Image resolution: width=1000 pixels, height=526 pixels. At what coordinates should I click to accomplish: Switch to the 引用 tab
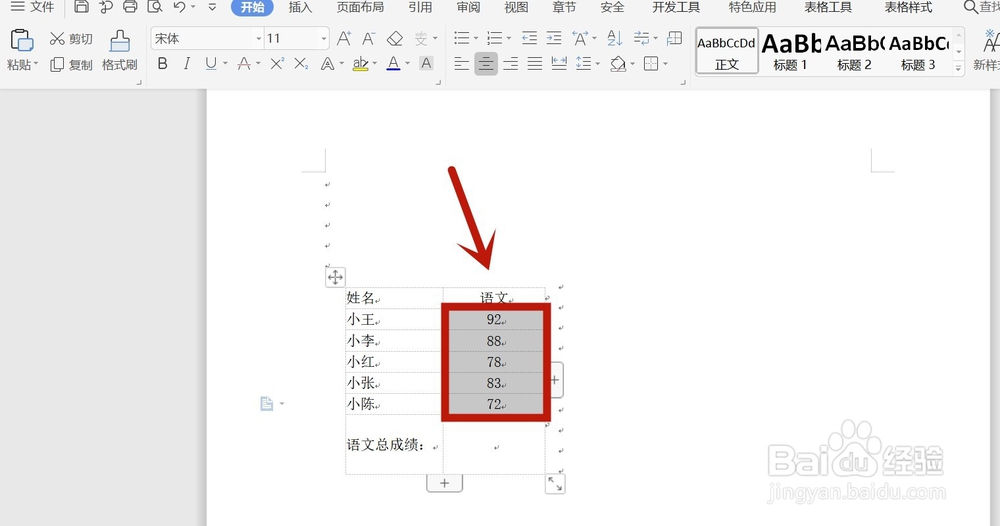(420, 8)
